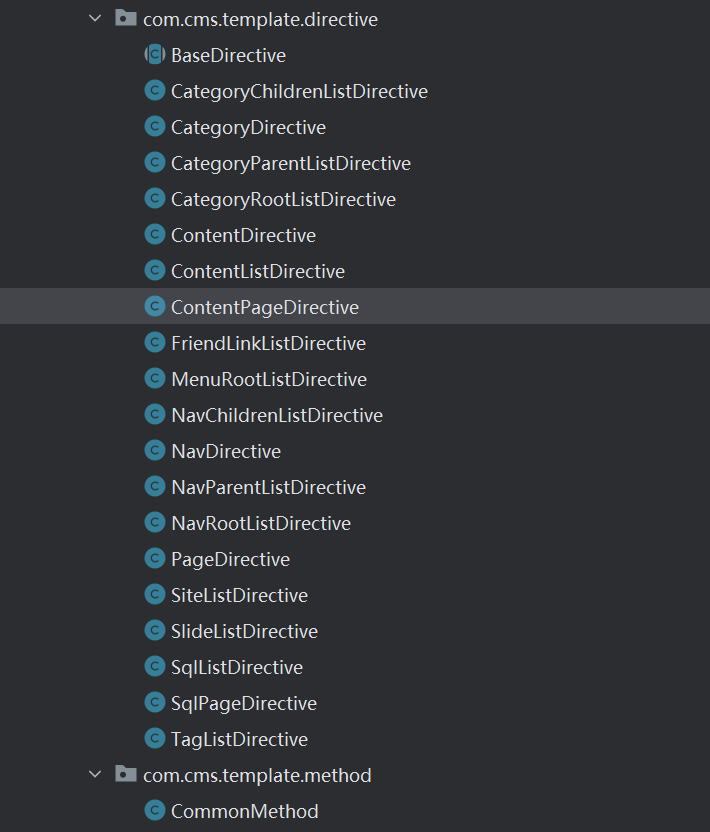Screen dimensions: 710x832
Task: Open FriendLinkListDirective class
Action: pyautogui.click(x=269, y=343)
